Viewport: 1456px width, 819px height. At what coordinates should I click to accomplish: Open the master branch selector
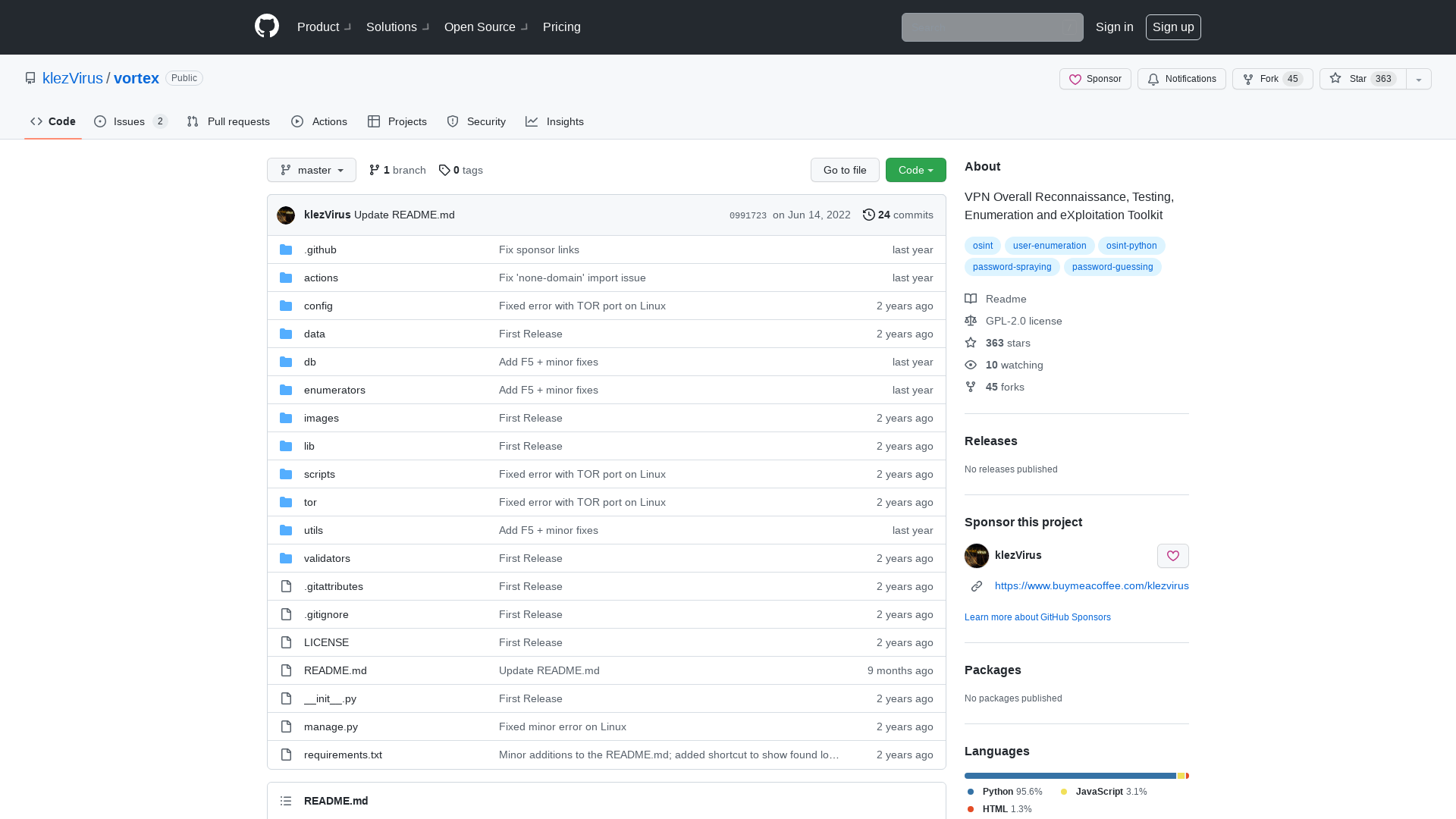[x=312, y=170]
